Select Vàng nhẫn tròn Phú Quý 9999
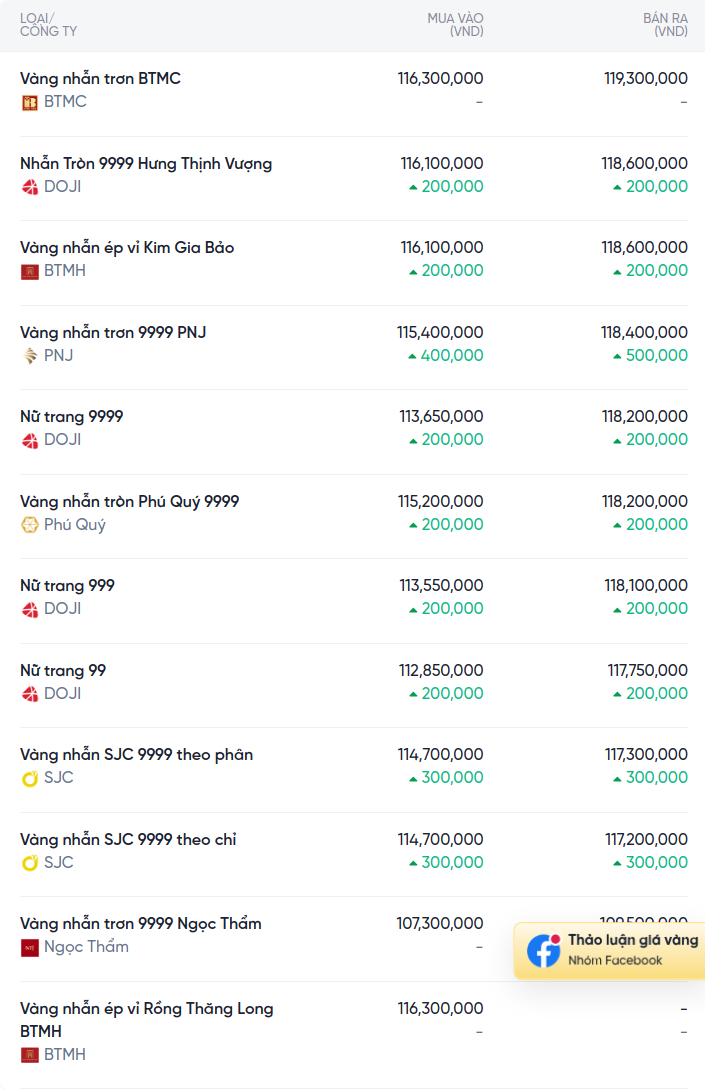705x1089 pixels. click(129, 501)
